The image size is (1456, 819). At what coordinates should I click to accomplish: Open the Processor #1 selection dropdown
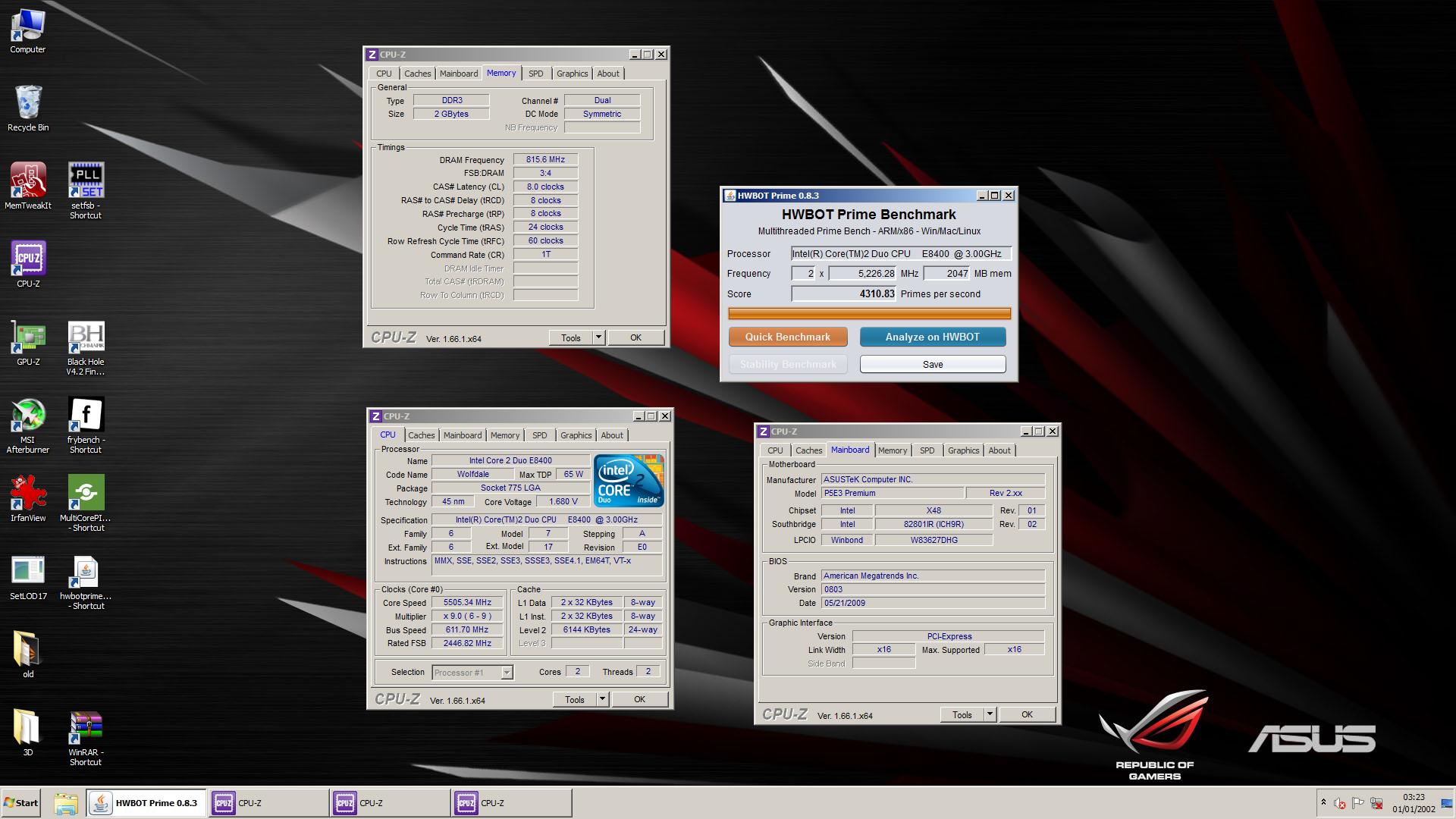click(x=472, y=673)
